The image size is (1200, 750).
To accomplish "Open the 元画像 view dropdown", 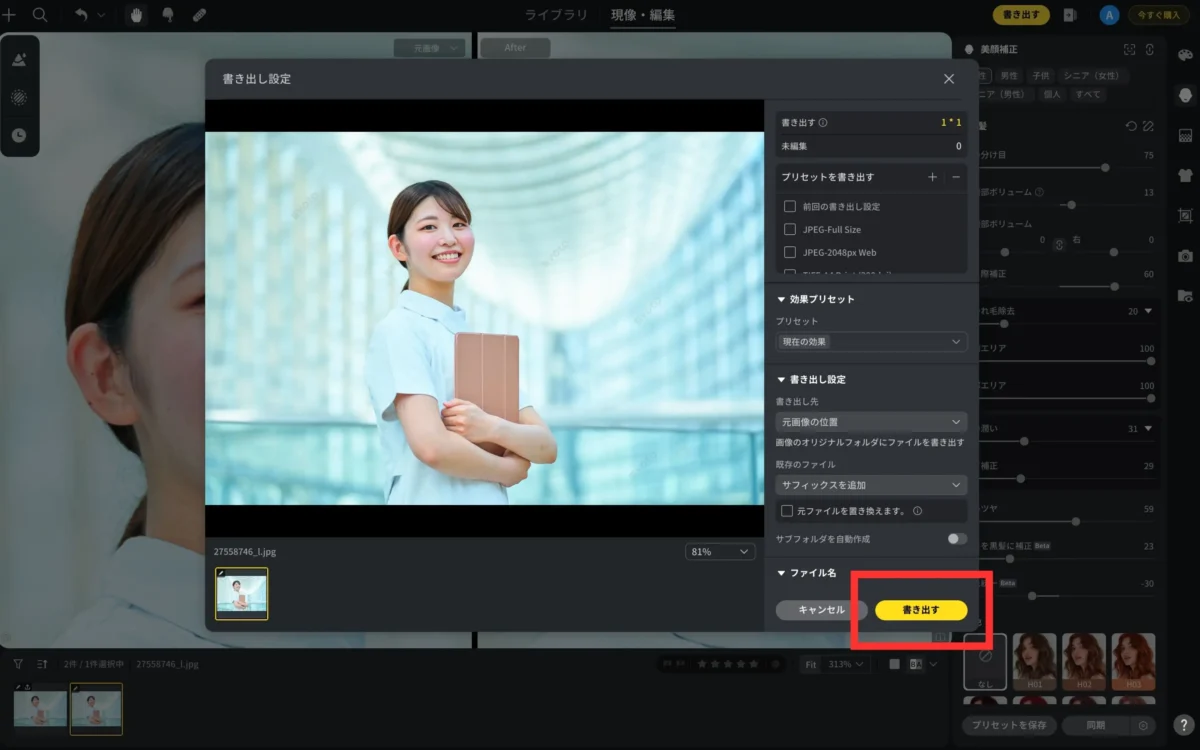I will (430, 47).
